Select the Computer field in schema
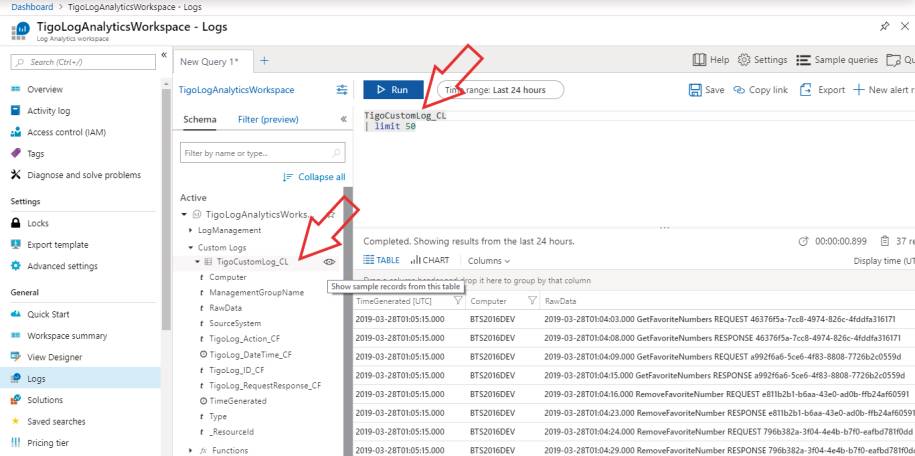The image size is (915, 456). 228,277
